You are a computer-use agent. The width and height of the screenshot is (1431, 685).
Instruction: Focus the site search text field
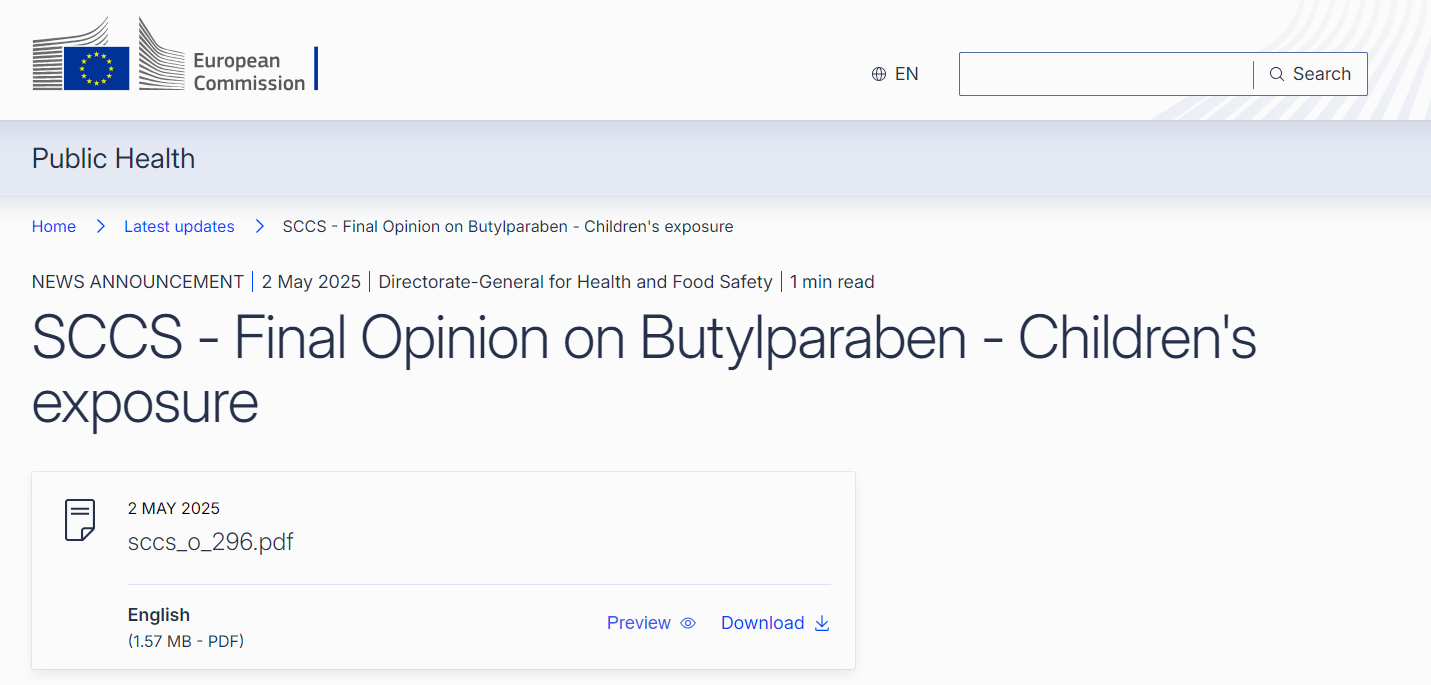[x=1105, y=74]
